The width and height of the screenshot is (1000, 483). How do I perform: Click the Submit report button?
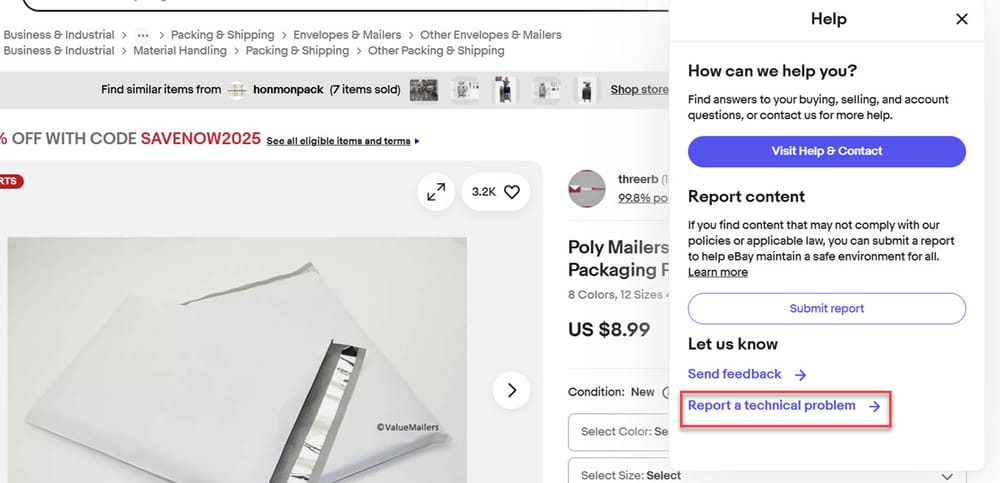point(826,308)
